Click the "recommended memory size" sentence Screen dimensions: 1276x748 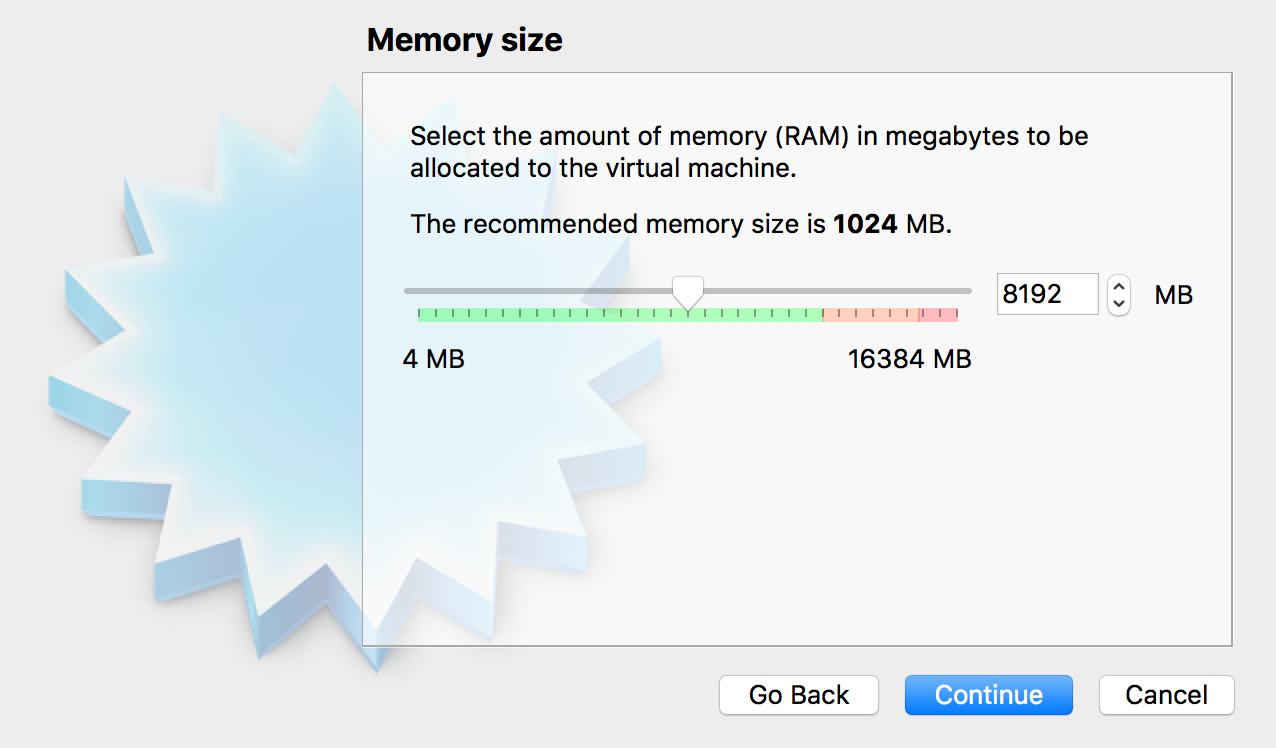(681, 224)
